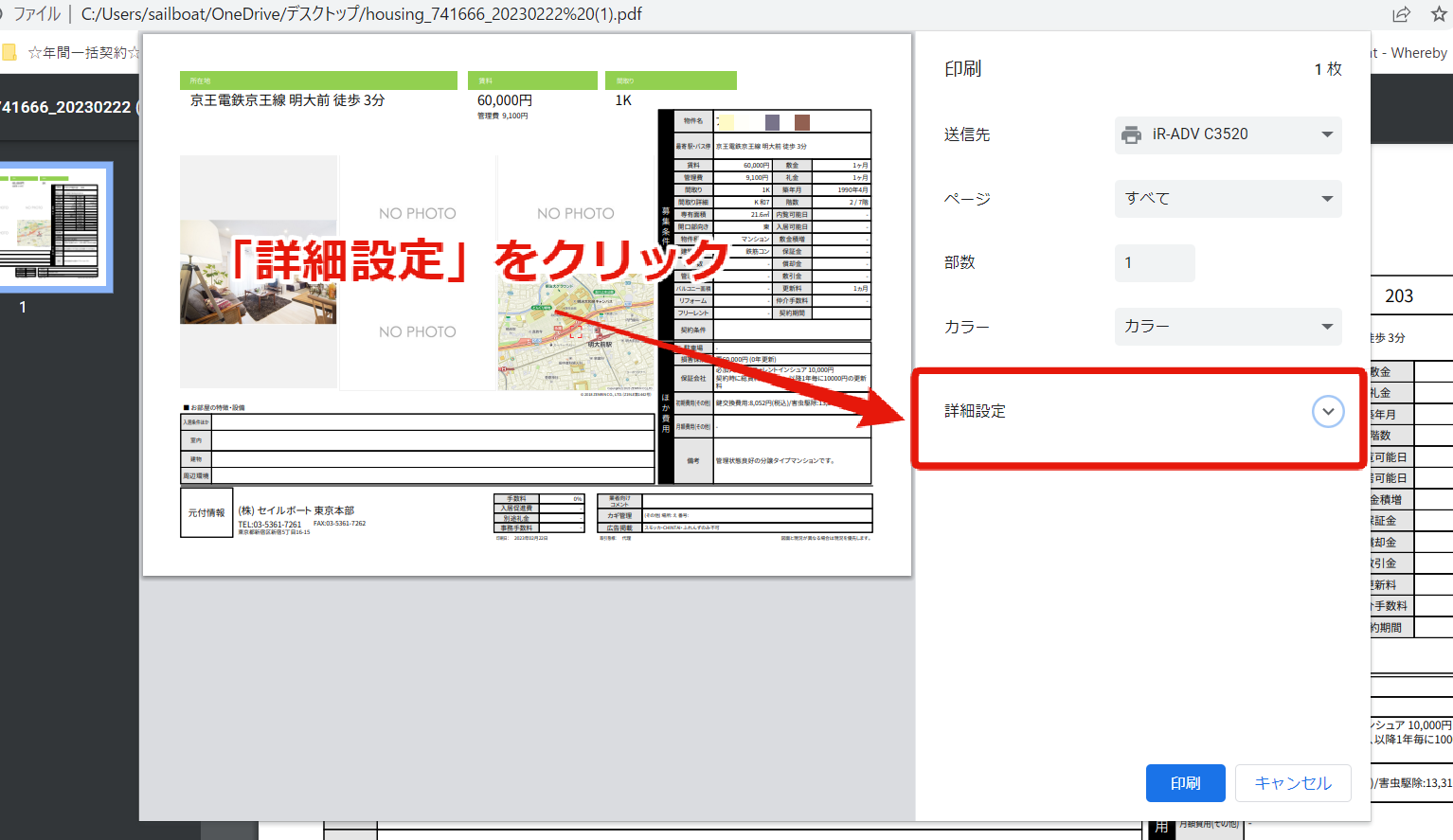Click the 部数 label
Screen dimensions: 1453x840
960,262
